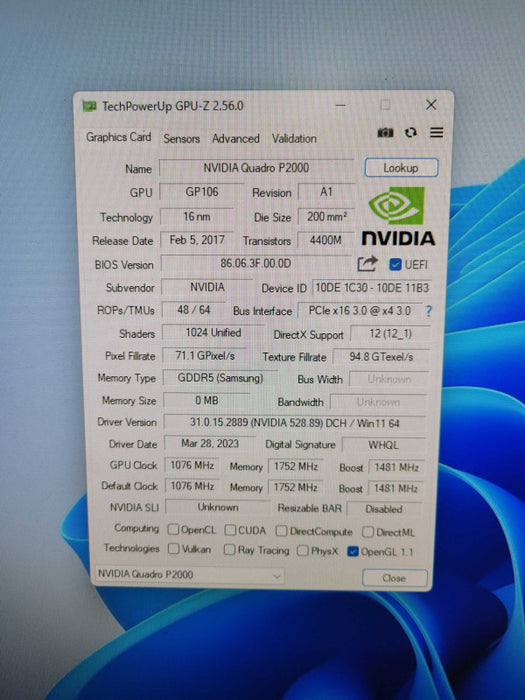
Task: Click the Pixel Fillrate field 71.1 GPixel/s
Action: [x=205, y=356]
